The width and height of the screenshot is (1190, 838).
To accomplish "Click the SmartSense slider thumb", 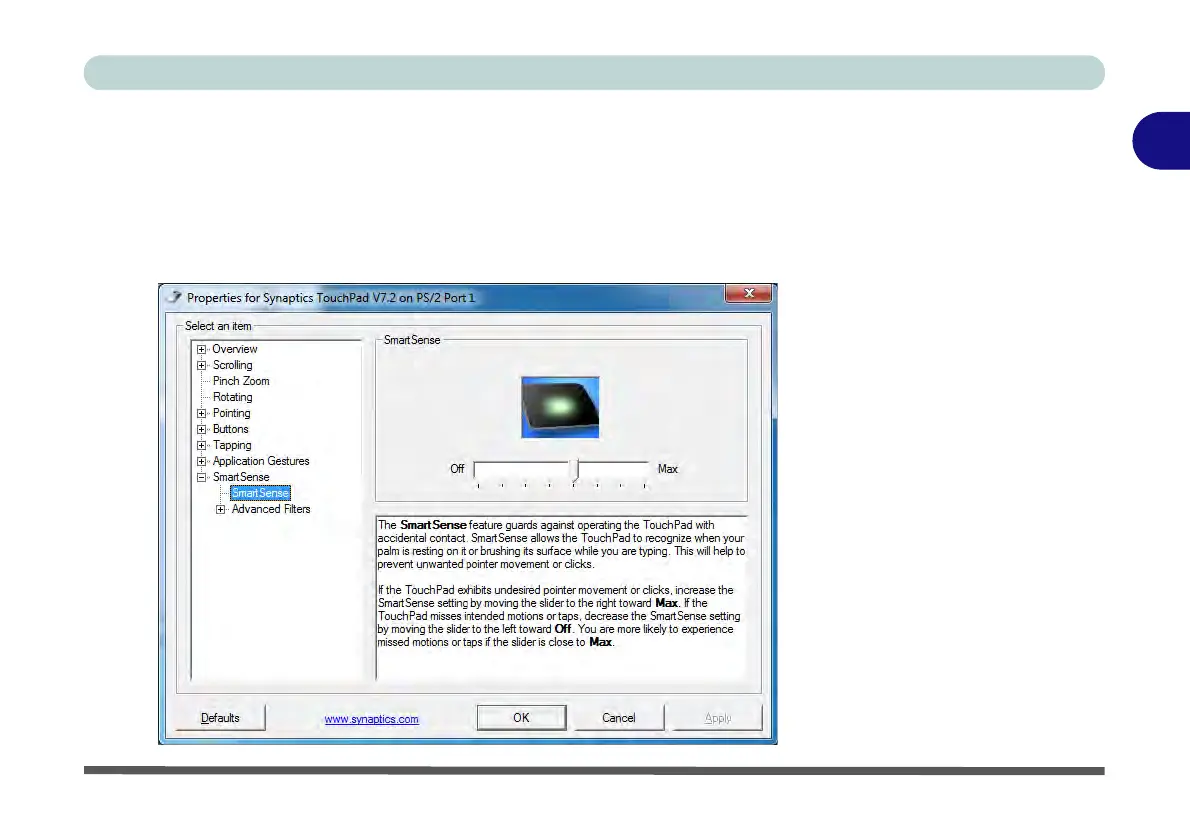I will coord(576,470).
